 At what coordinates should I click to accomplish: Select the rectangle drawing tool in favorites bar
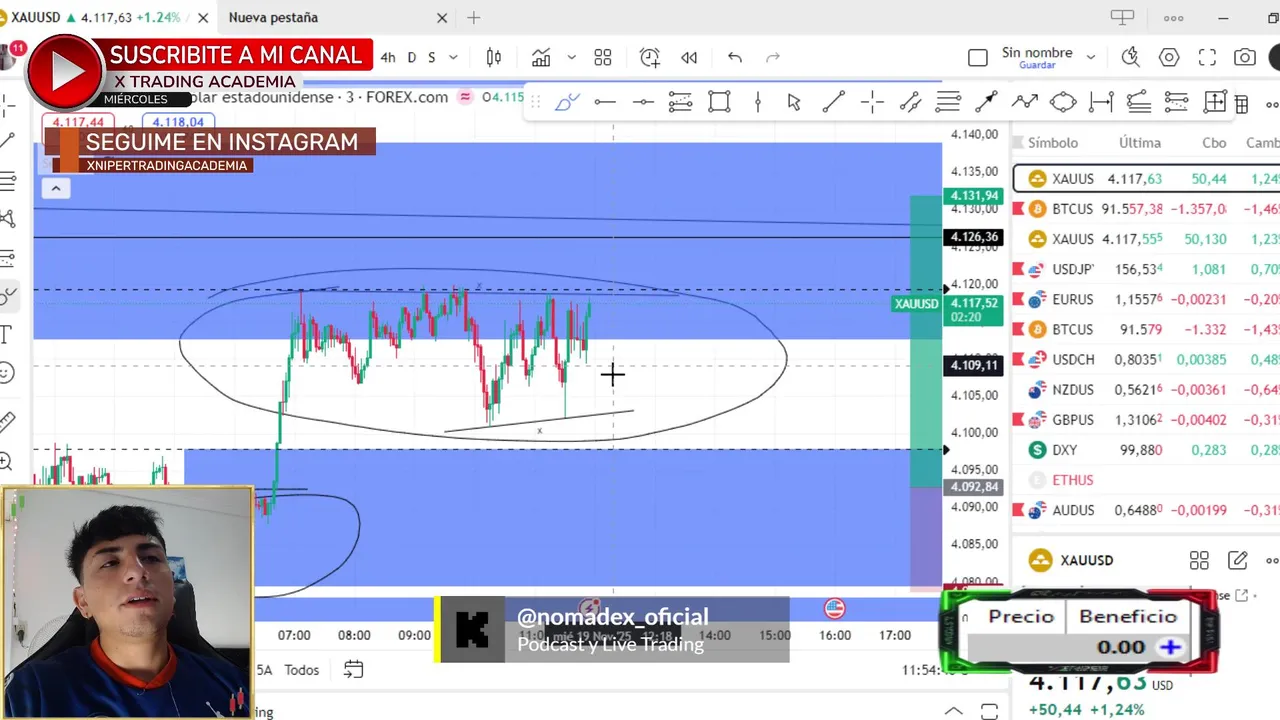pyautogui.click(x=719, y=102)
